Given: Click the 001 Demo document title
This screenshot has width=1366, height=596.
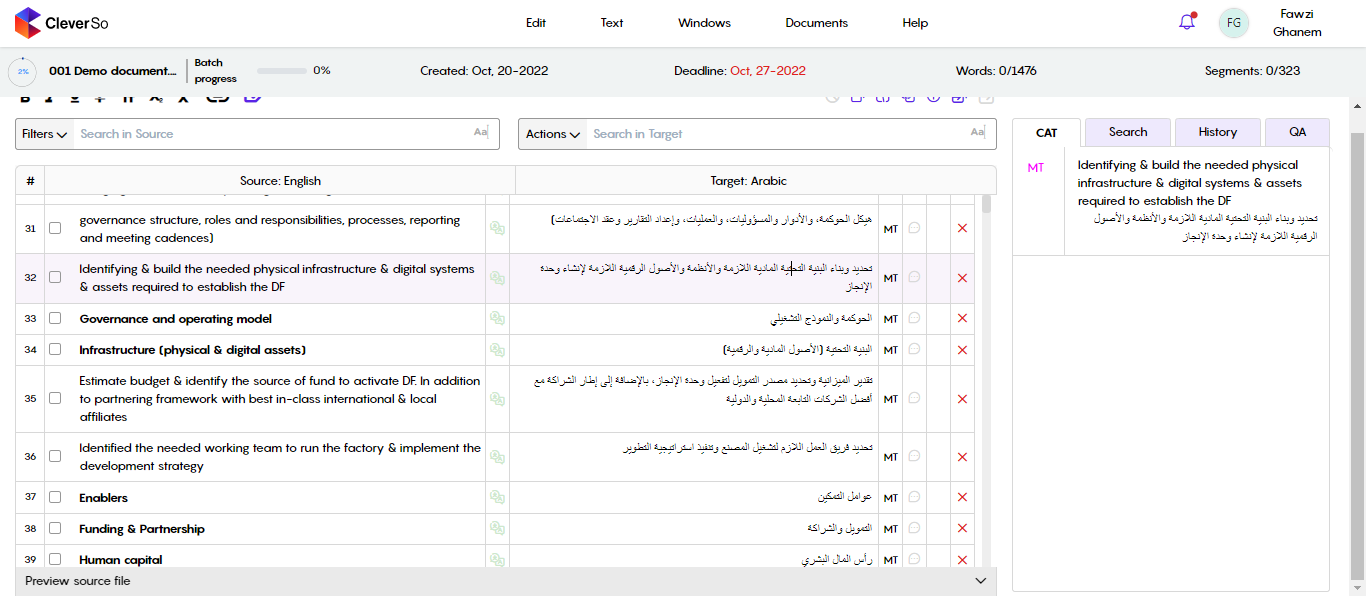Looking at the screenshot, I should pos(112,71).
